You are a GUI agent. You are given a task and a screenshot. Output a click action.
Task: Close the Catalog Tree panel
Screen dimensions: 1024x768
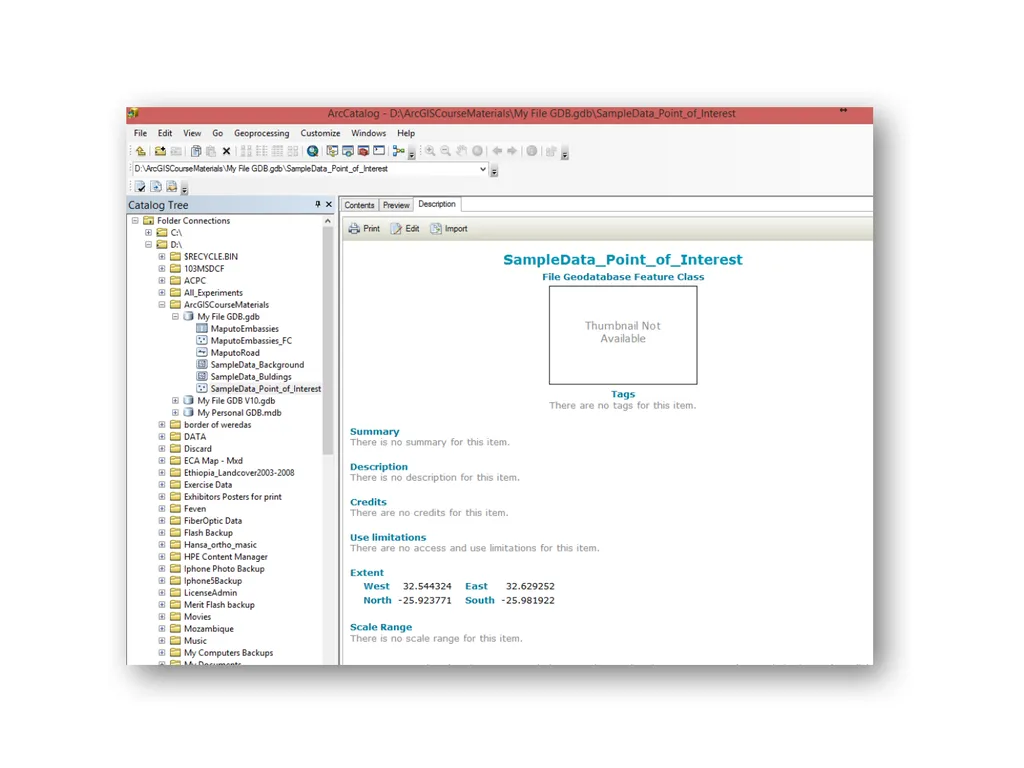[x=329, y=204]
